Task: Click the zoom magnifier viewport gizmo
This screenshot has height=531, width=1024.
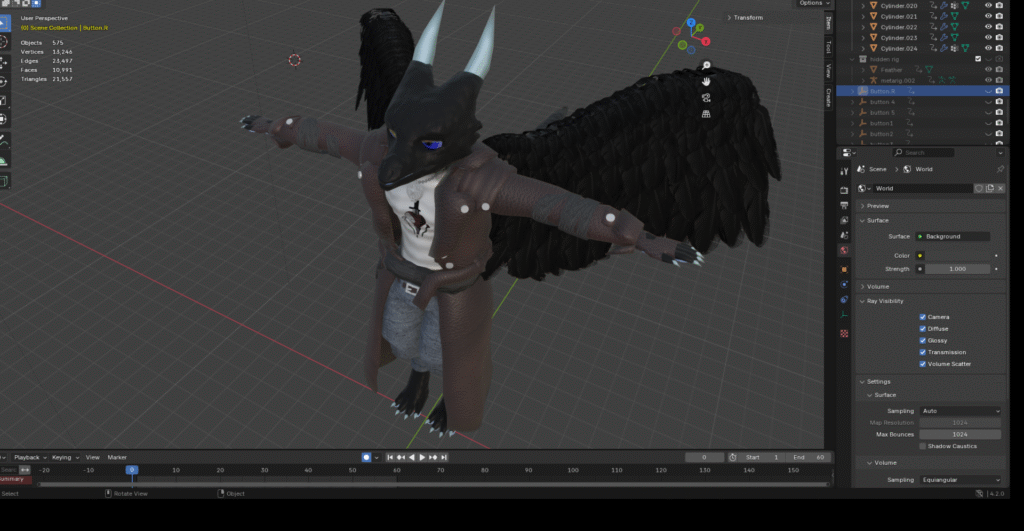Action: 706,66
